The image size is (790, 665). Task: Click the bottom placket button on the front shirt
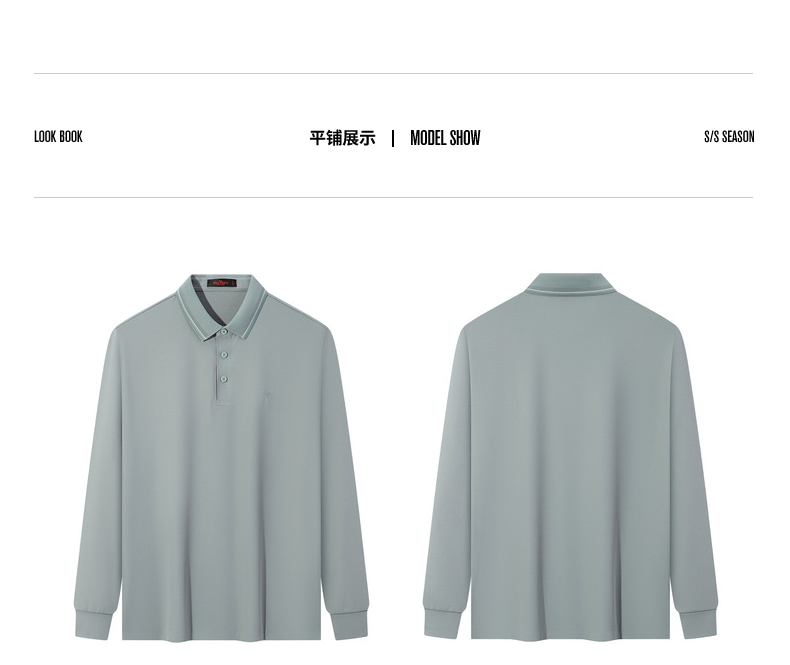tap(224, 379)
